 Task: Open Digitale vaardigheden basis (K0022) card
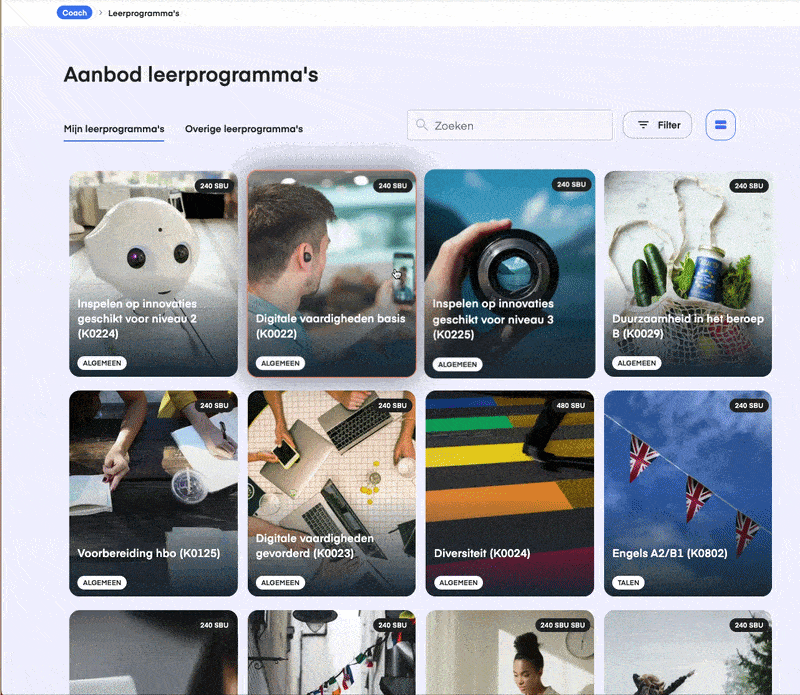tap(332, 274)
